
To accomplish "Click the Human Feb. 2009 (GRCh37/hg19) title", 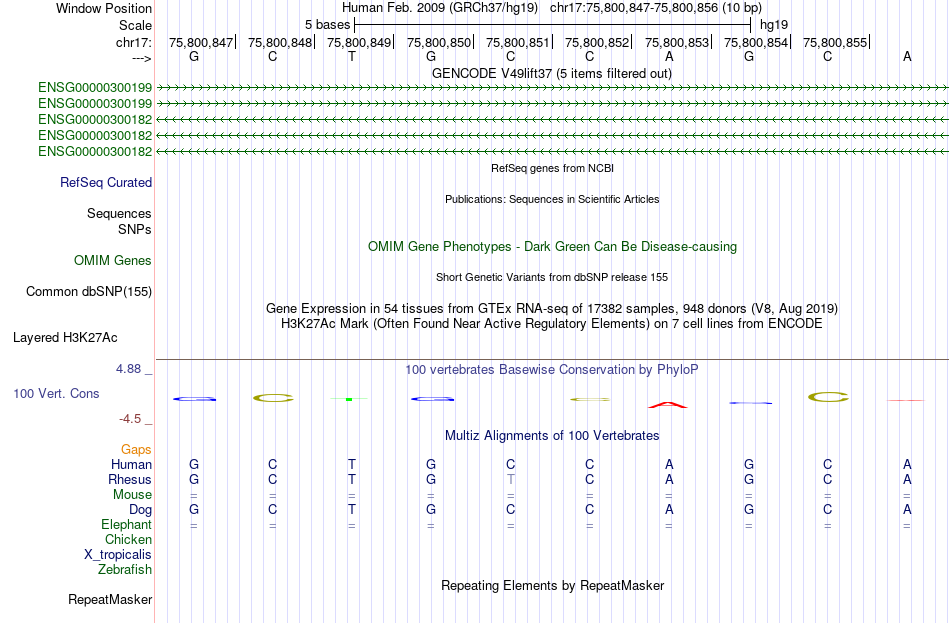I will coord(440,8).
